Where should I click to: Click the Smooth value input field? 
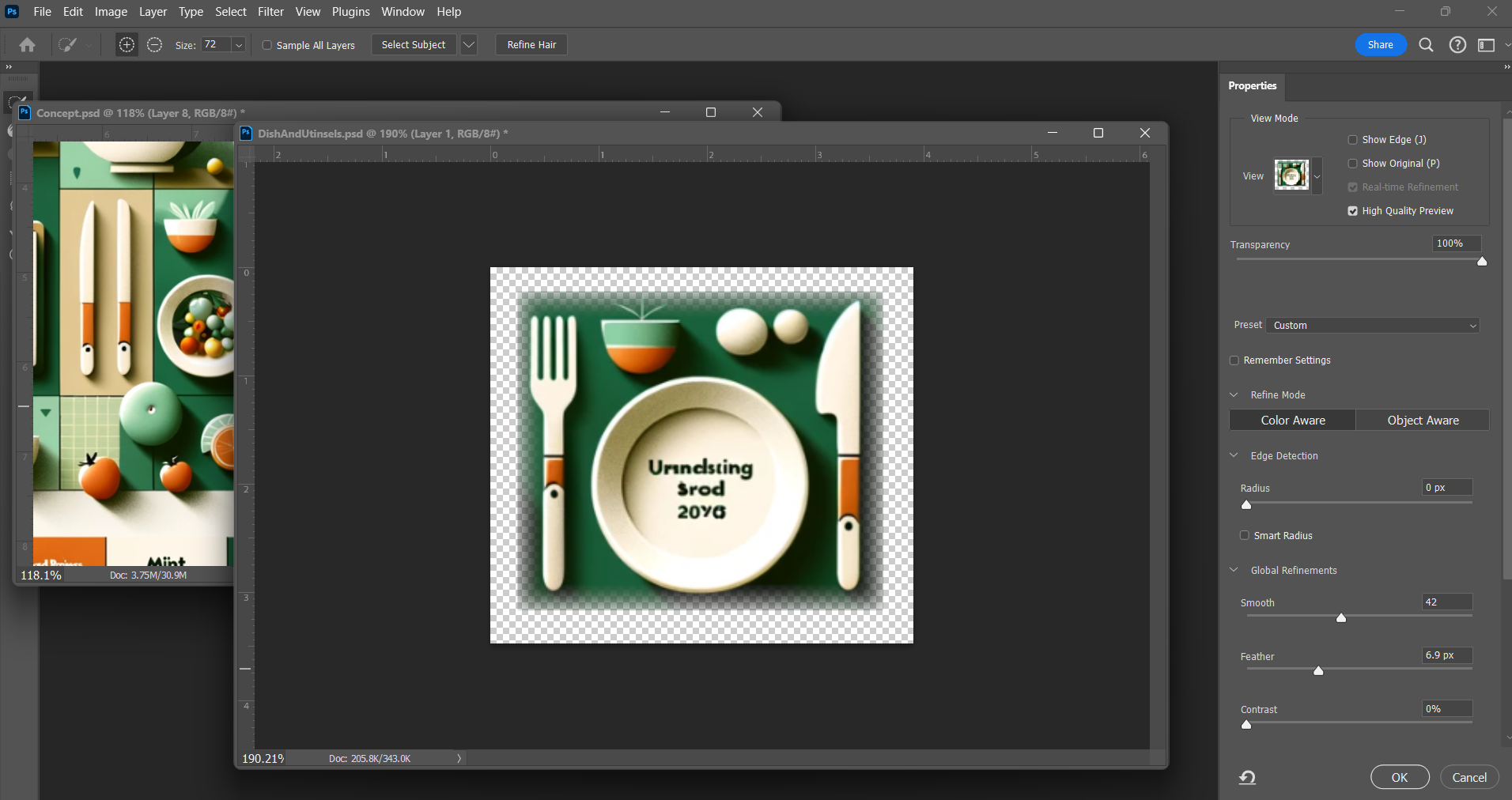(x=1449, y=602)
